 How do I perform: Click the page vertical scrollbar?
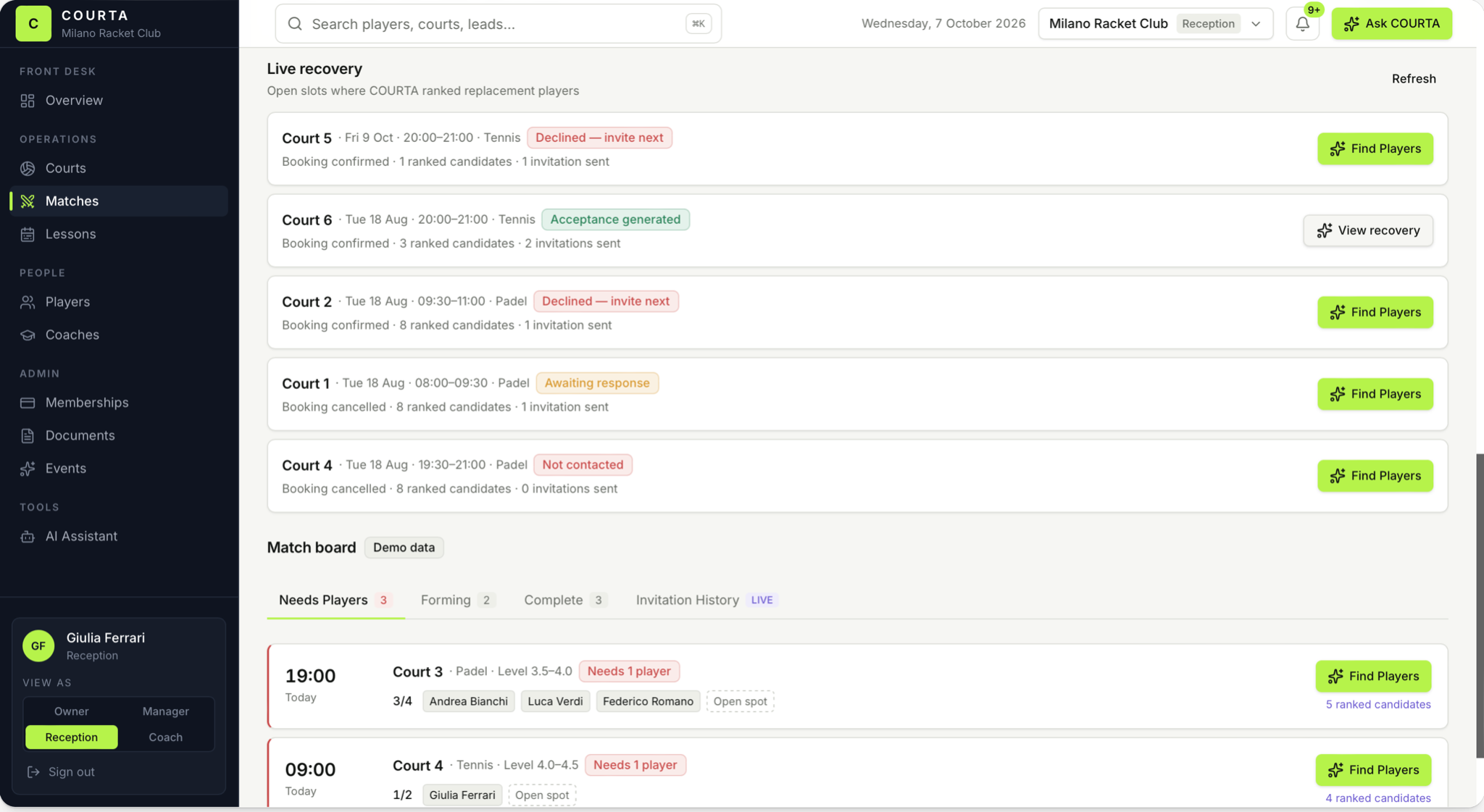click(x=1480, y=606)
